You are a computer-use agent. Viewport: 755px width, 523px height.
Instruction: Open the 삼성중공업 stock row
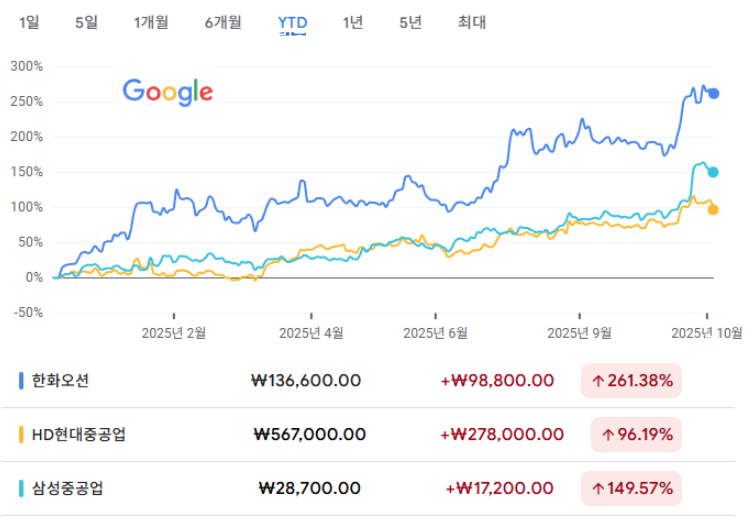[x=67, y=488]
